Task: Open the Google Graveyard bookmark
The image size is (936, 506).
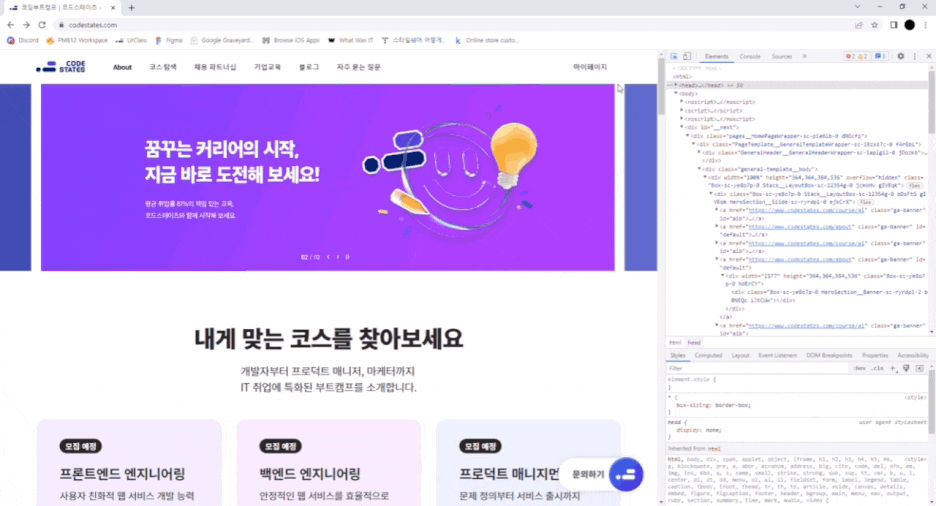Action: tap(222, 41)
